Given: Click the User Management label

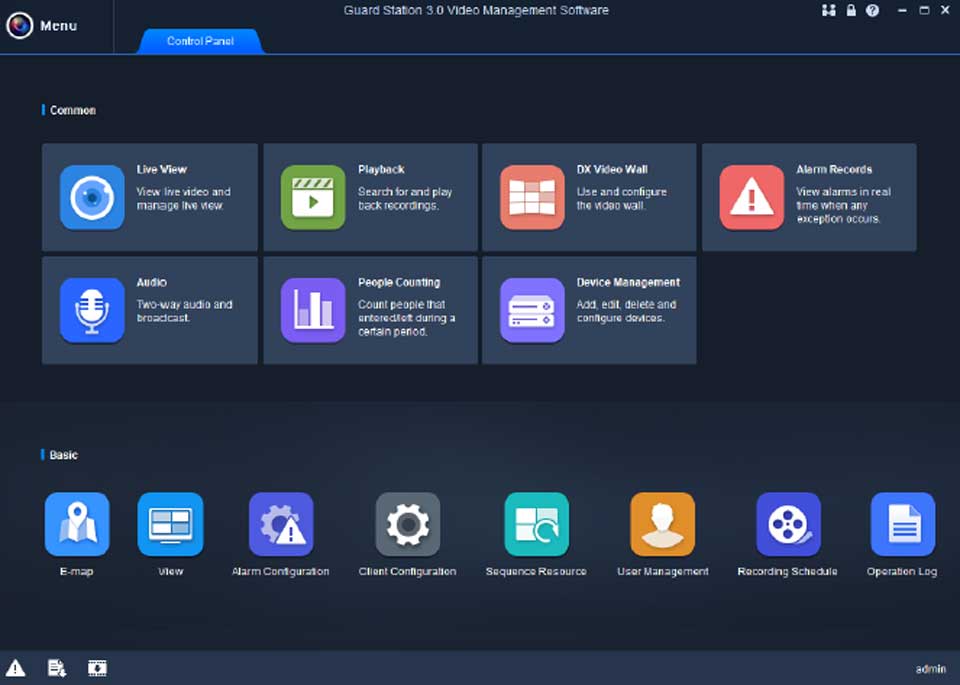Looking at the screenshot, I should (662, 571).
